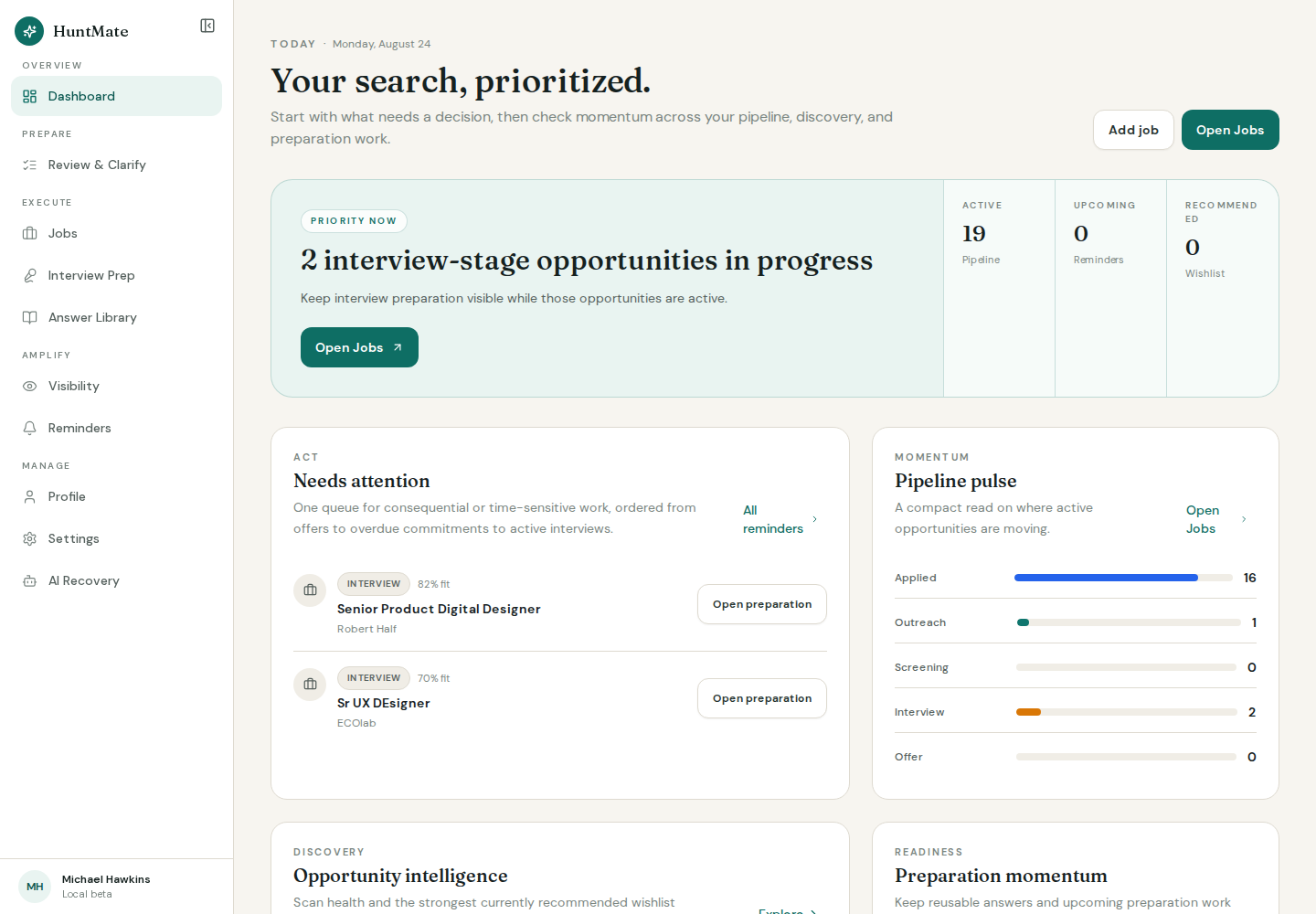The image size is (1316, 914).
Task: Go to Review & Clarify
Action: [x=116, y=165]
